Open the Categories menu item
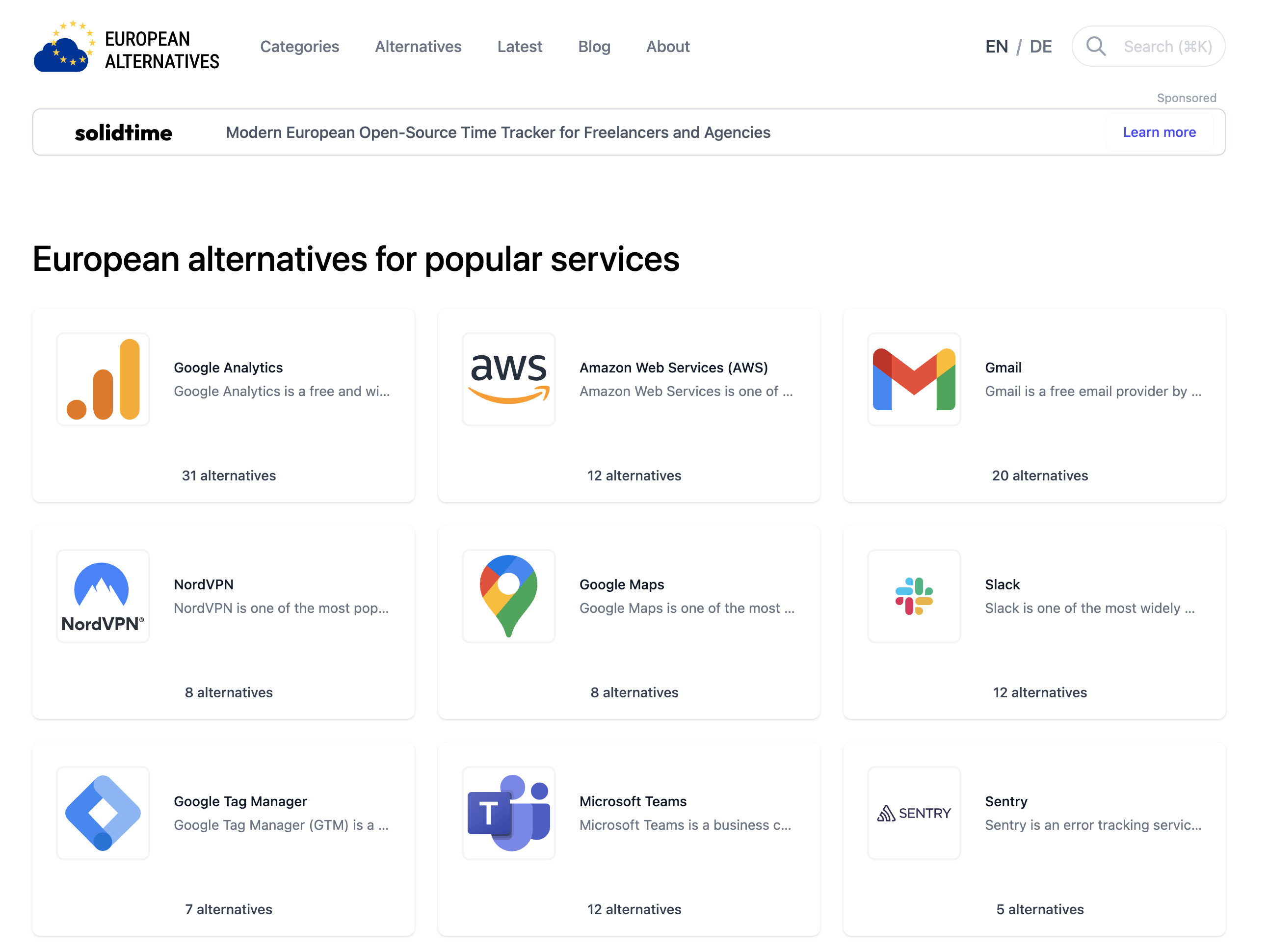Viewport: 1268px width, 952px height. coord(299,47)
